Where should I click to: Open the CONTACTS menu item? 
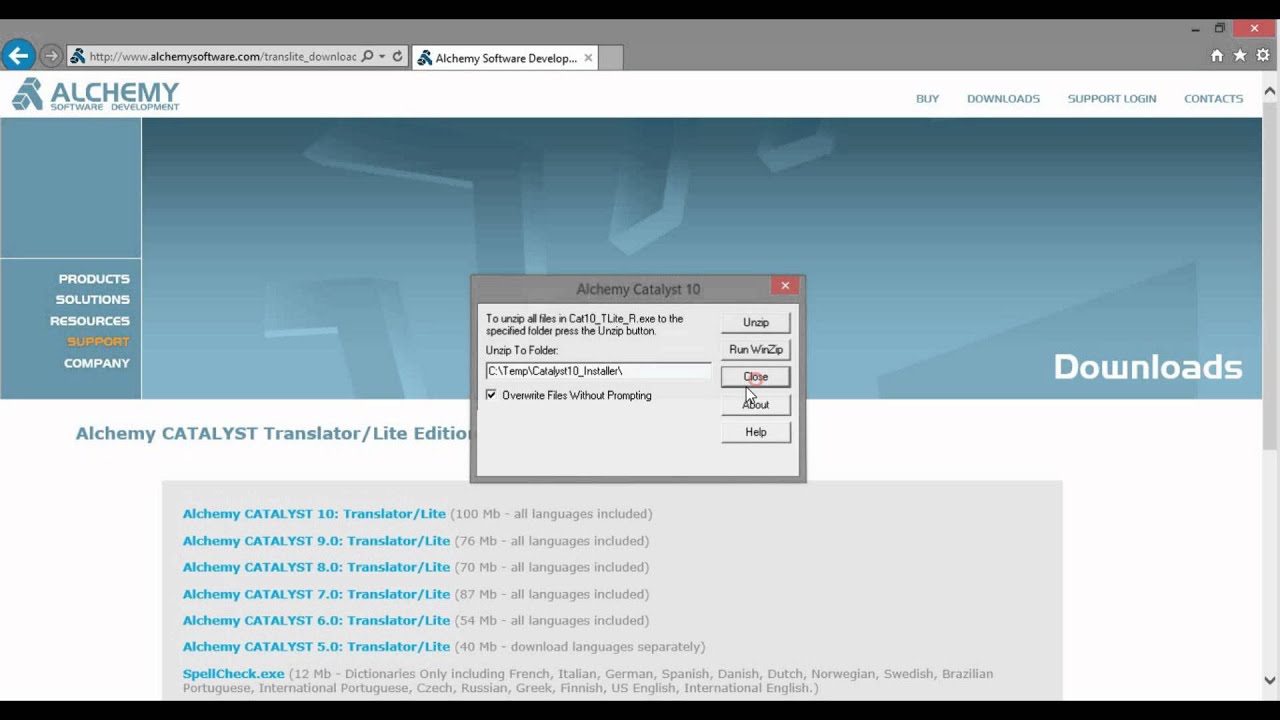(x=1213, y=99)
